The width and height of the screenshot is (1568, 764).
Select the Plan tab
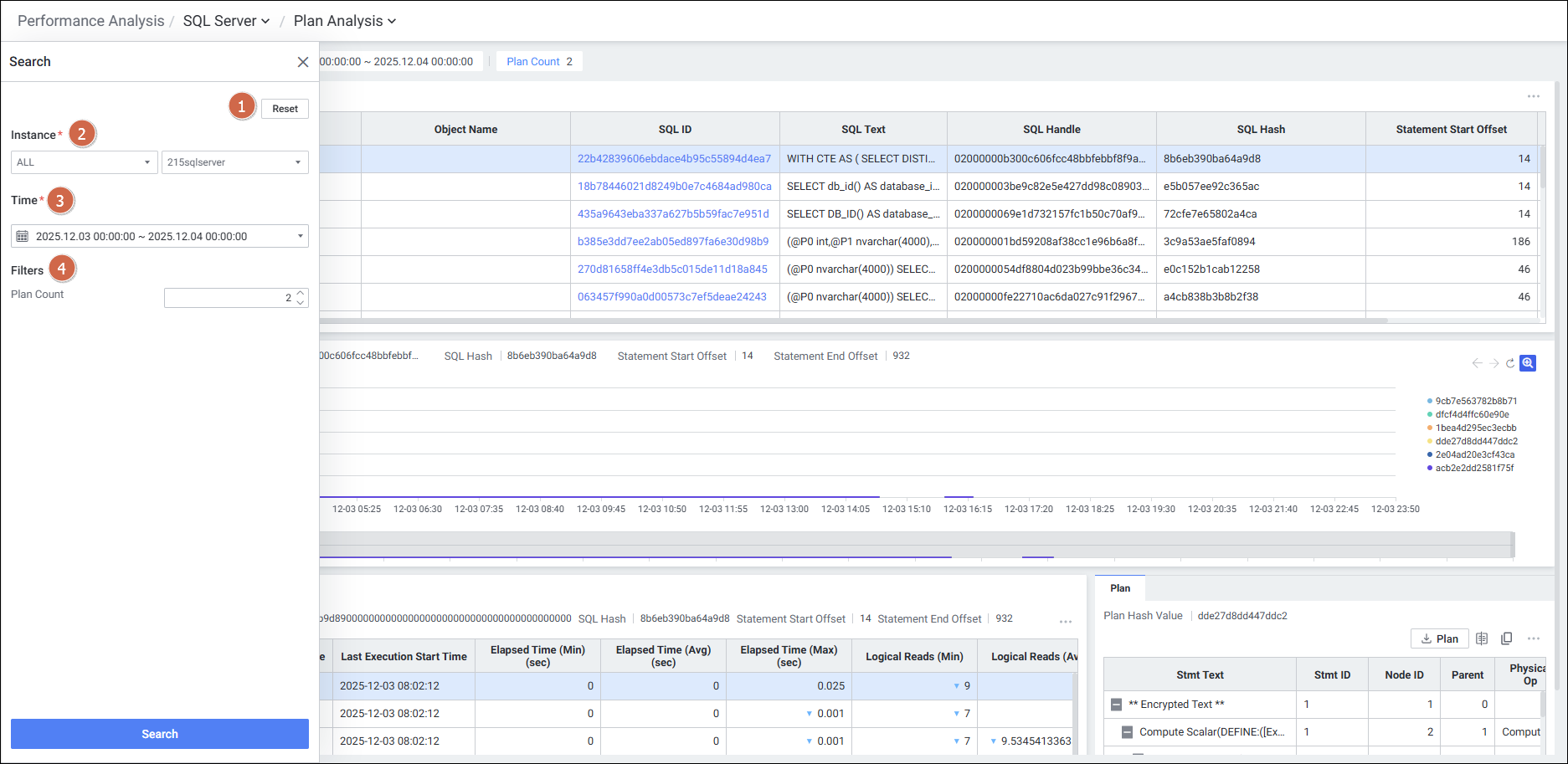click(1120, 588)
